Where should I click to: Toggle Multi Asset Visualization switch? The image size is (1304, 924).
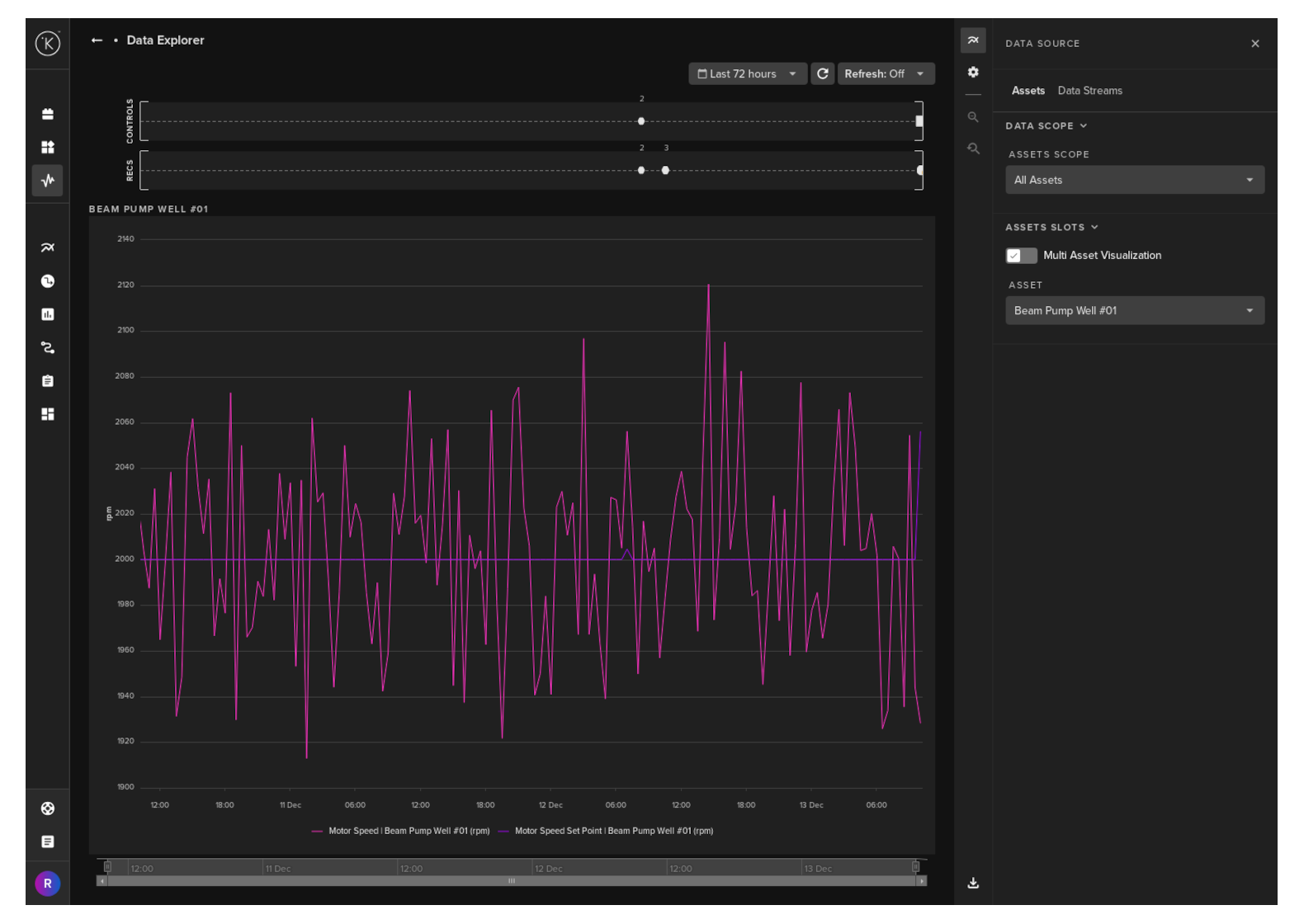pos(1021,256)
